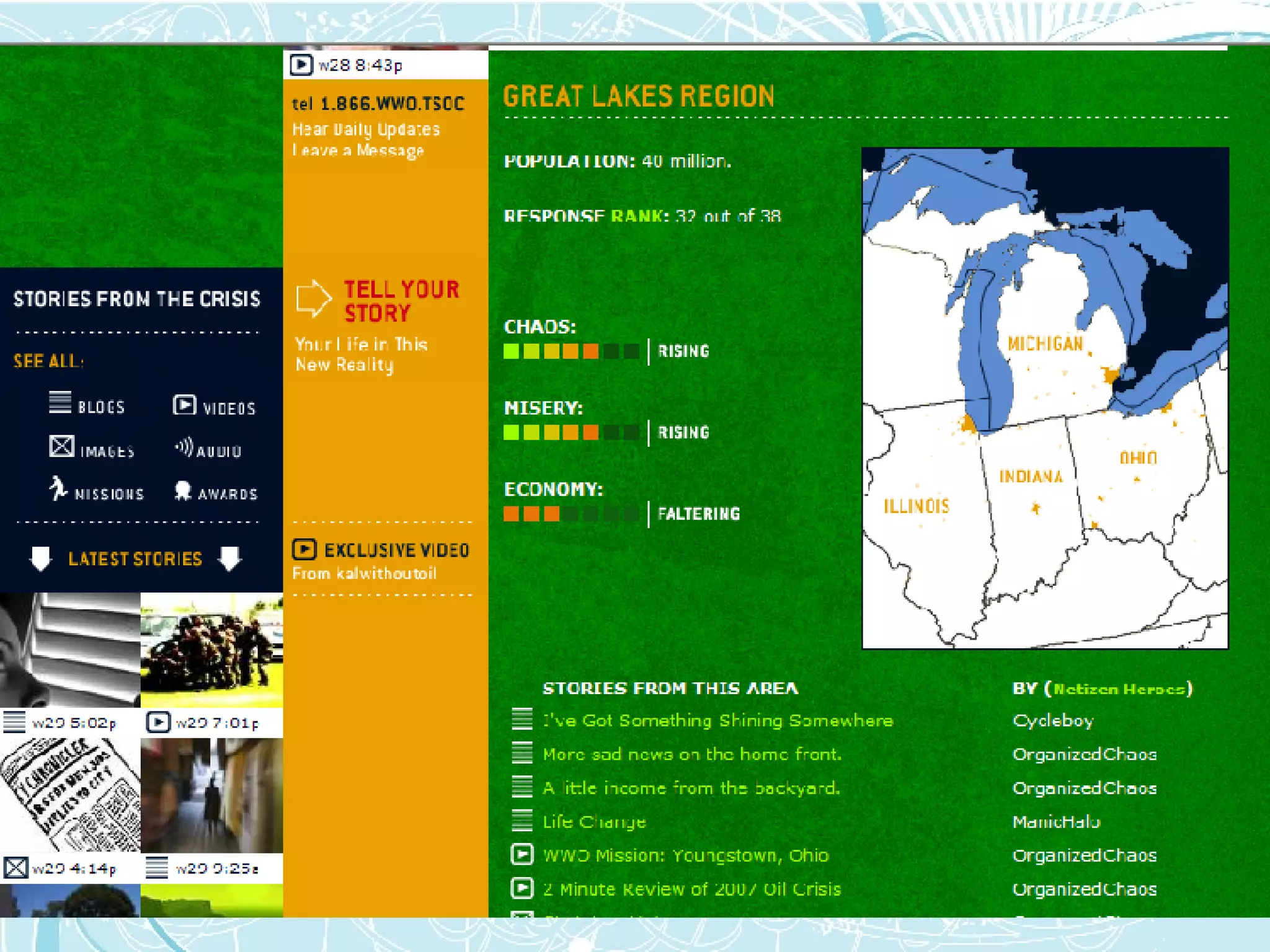Click down arrow left of Latest Stories

tap(41, 558)
